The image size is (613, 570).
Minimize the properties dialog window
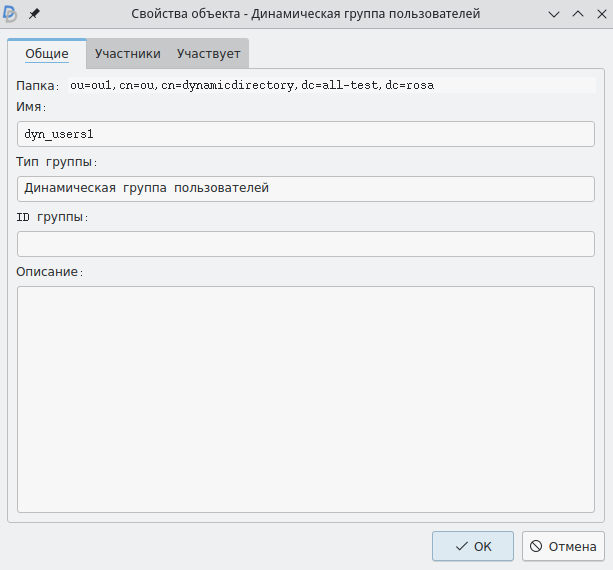555,14
